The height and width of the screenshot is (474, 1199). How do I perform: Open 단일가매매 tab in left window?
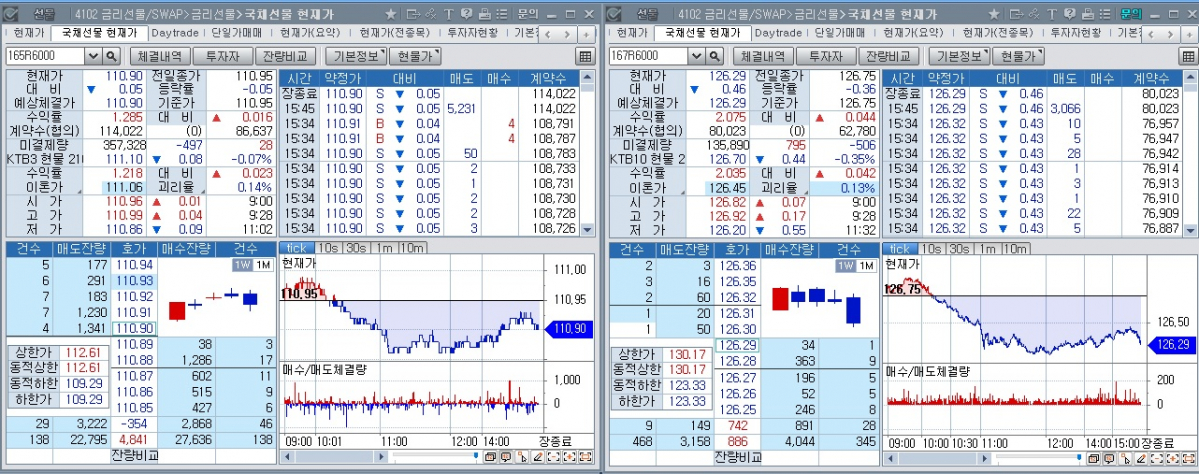coord(238,33)
